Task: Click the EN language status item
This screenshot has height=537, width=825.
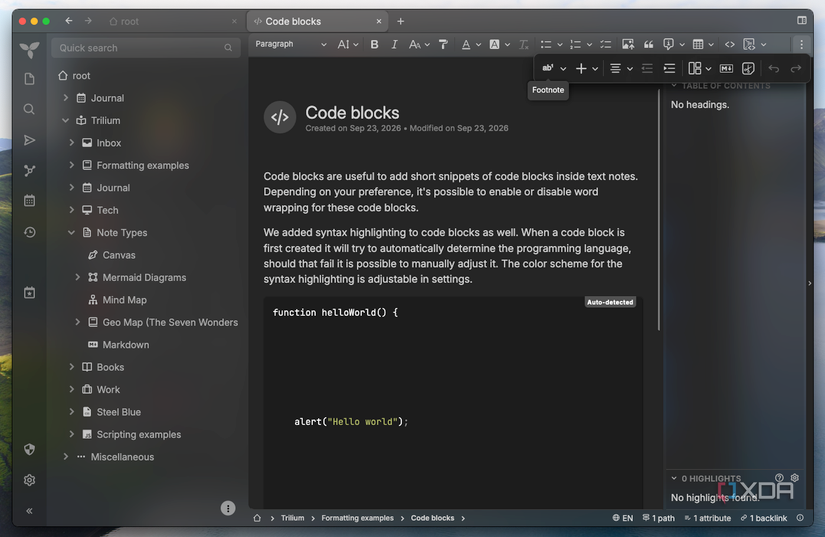Action: pyautogui.click(x=622, y=518)
